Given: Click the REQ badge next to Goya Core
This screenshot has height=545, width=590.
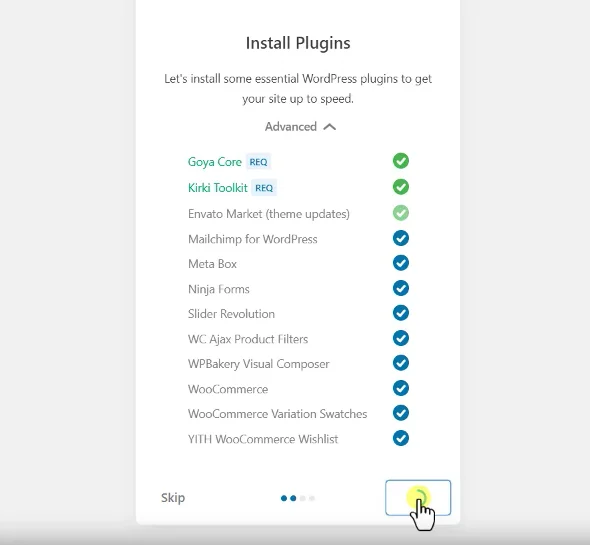Looking at the screenshot, I should [258, 162].
